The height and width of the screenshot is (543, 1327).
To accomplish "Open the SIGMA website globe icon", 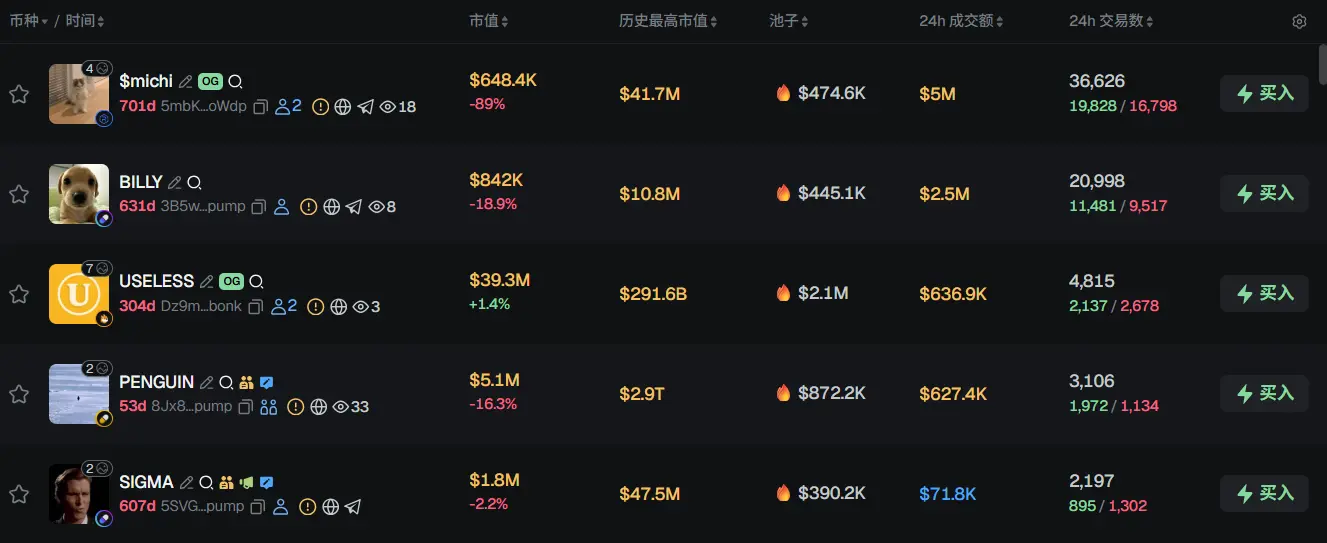I will pyautogui.click(x=331, y=507).
